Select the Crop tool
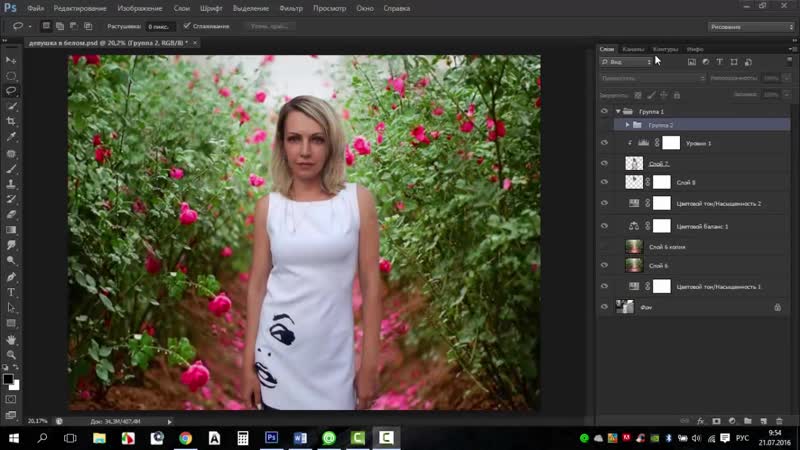800x450 pixels. (x=12, y=120)
